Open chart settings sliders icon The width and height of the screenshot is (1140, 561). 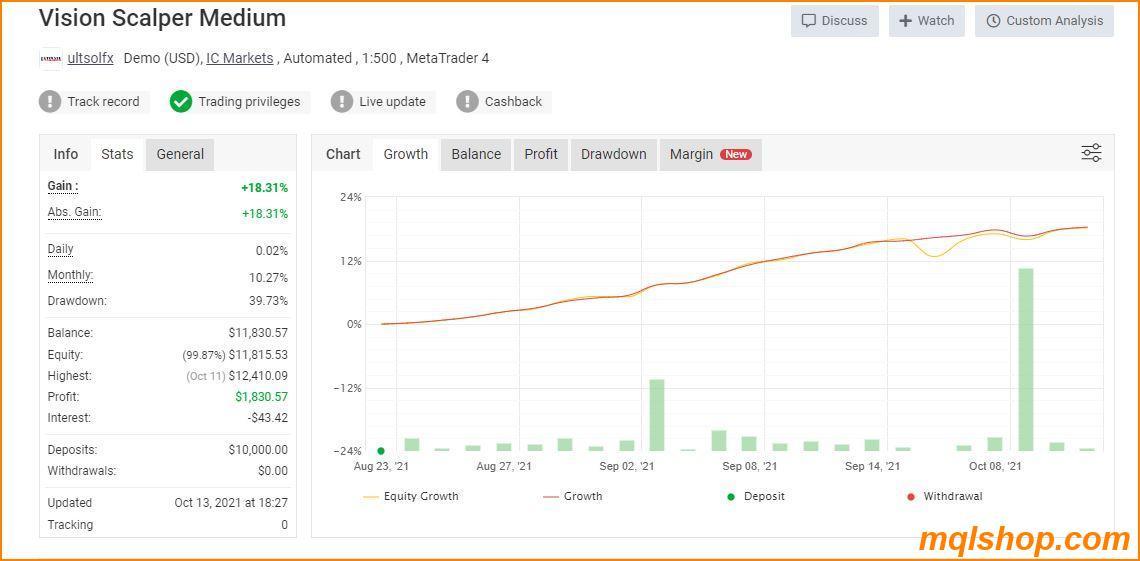[x=1091, y=153]
